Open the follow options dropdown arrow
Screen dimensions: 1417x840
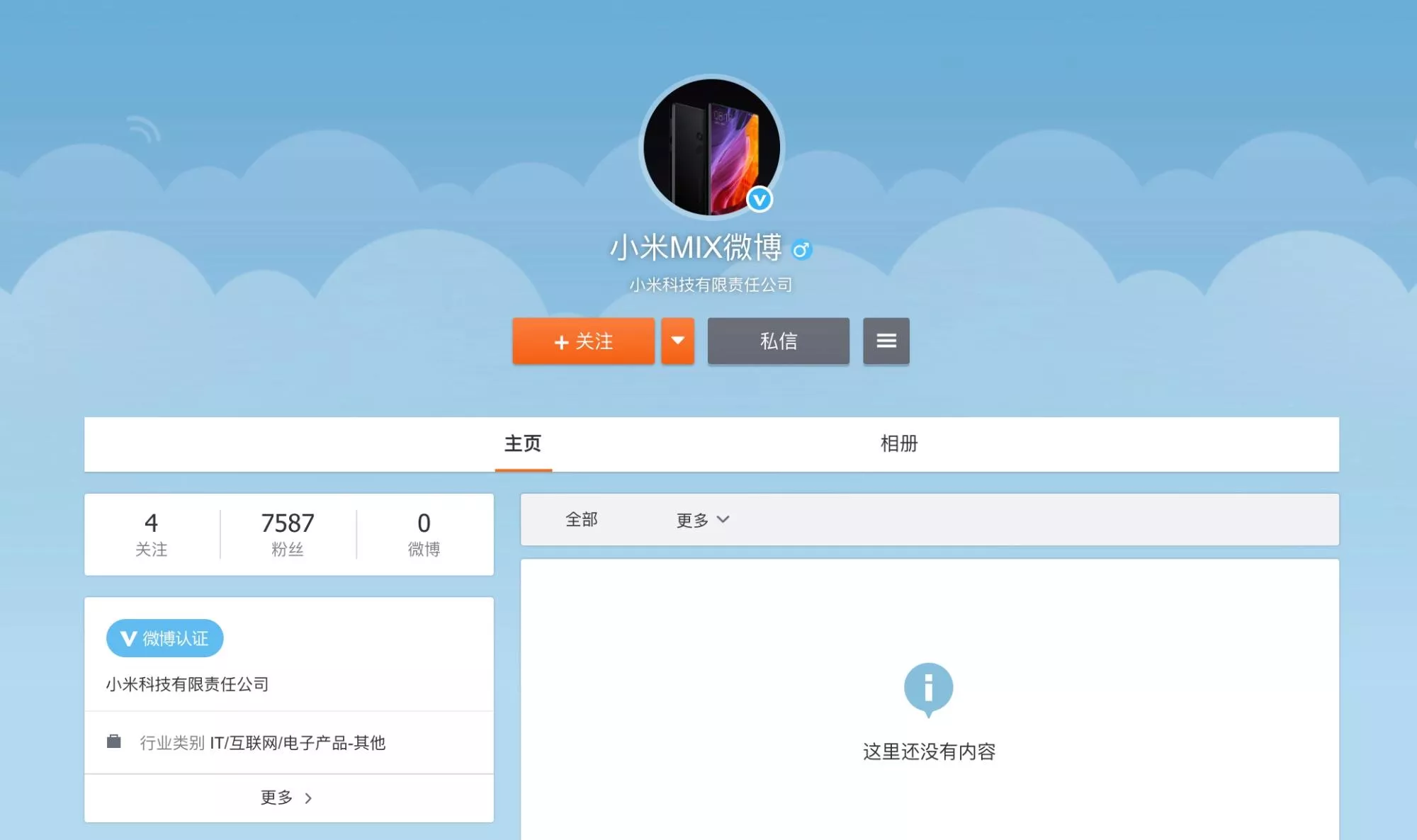(677, 341)
